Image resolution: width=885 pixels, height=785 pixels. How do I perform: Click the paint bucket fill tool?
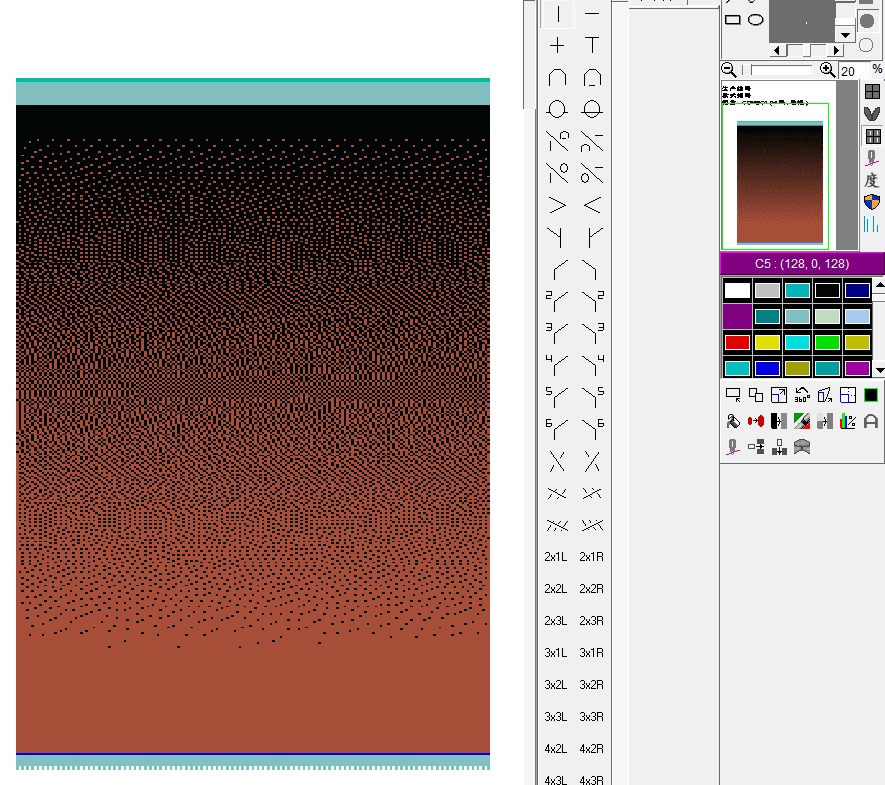point(732,421)
